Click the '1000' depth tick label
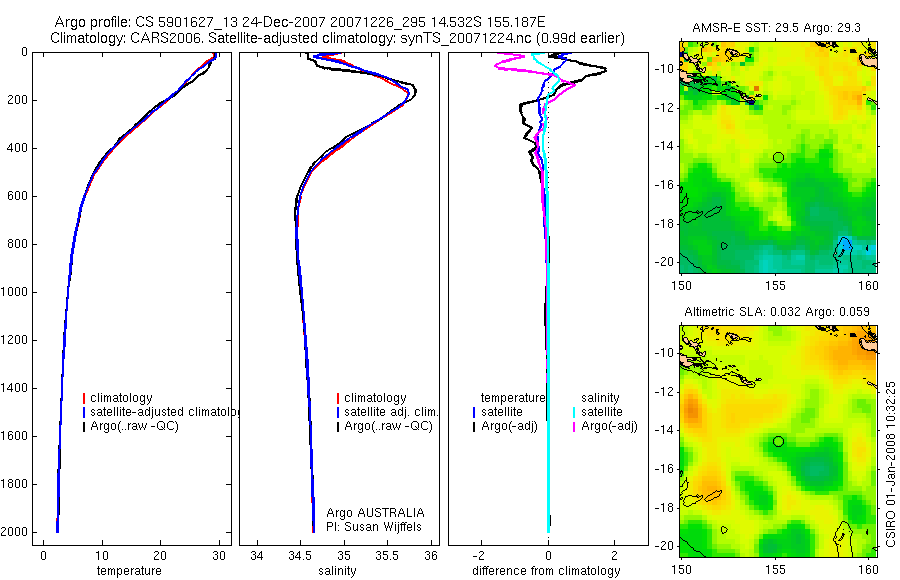The height and width of the screenshot is (580, 900). [15, 292]
